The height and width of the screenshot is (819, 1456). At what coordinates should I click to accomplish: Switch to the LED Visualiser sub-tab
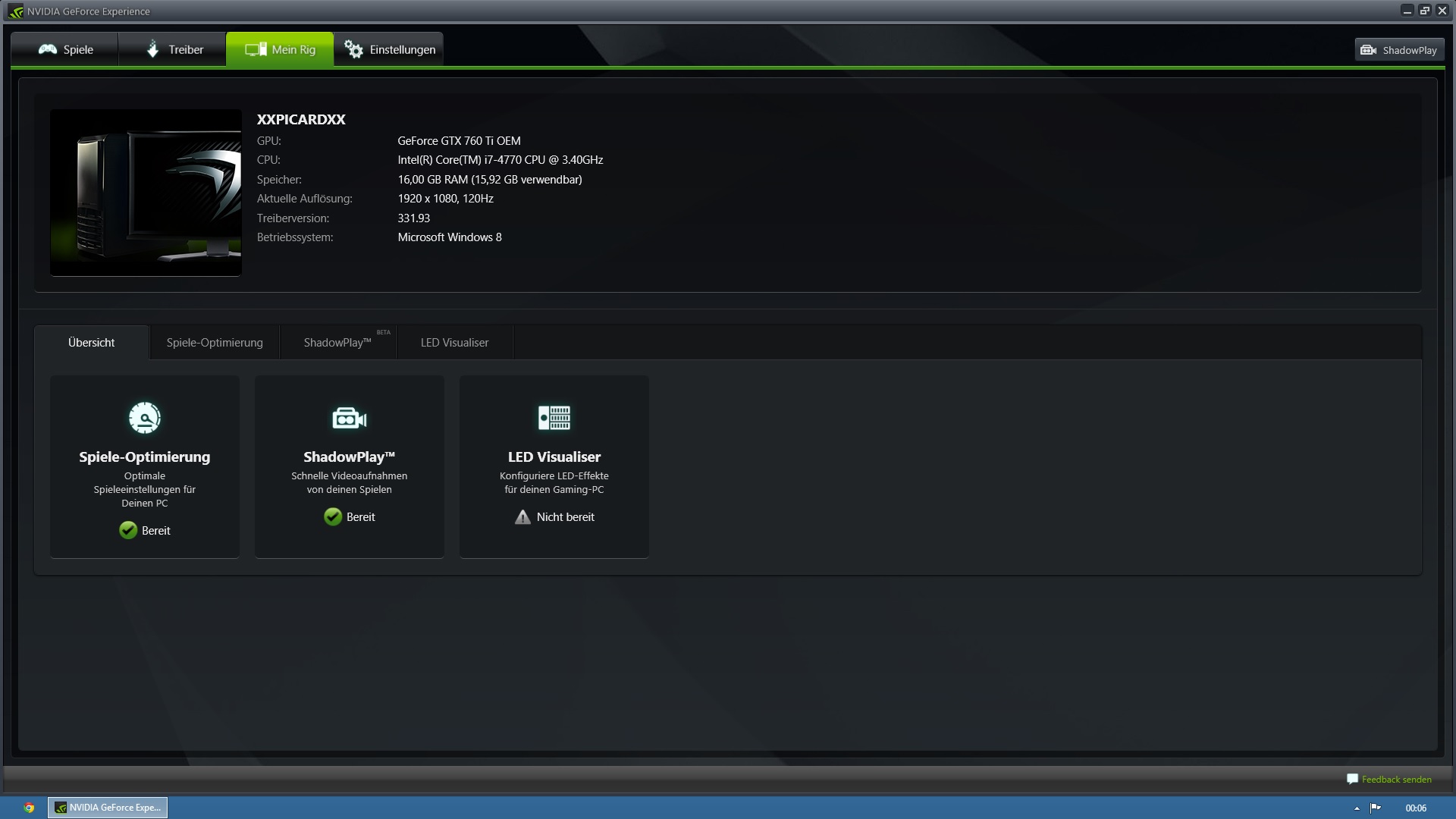tap(455, 343)
